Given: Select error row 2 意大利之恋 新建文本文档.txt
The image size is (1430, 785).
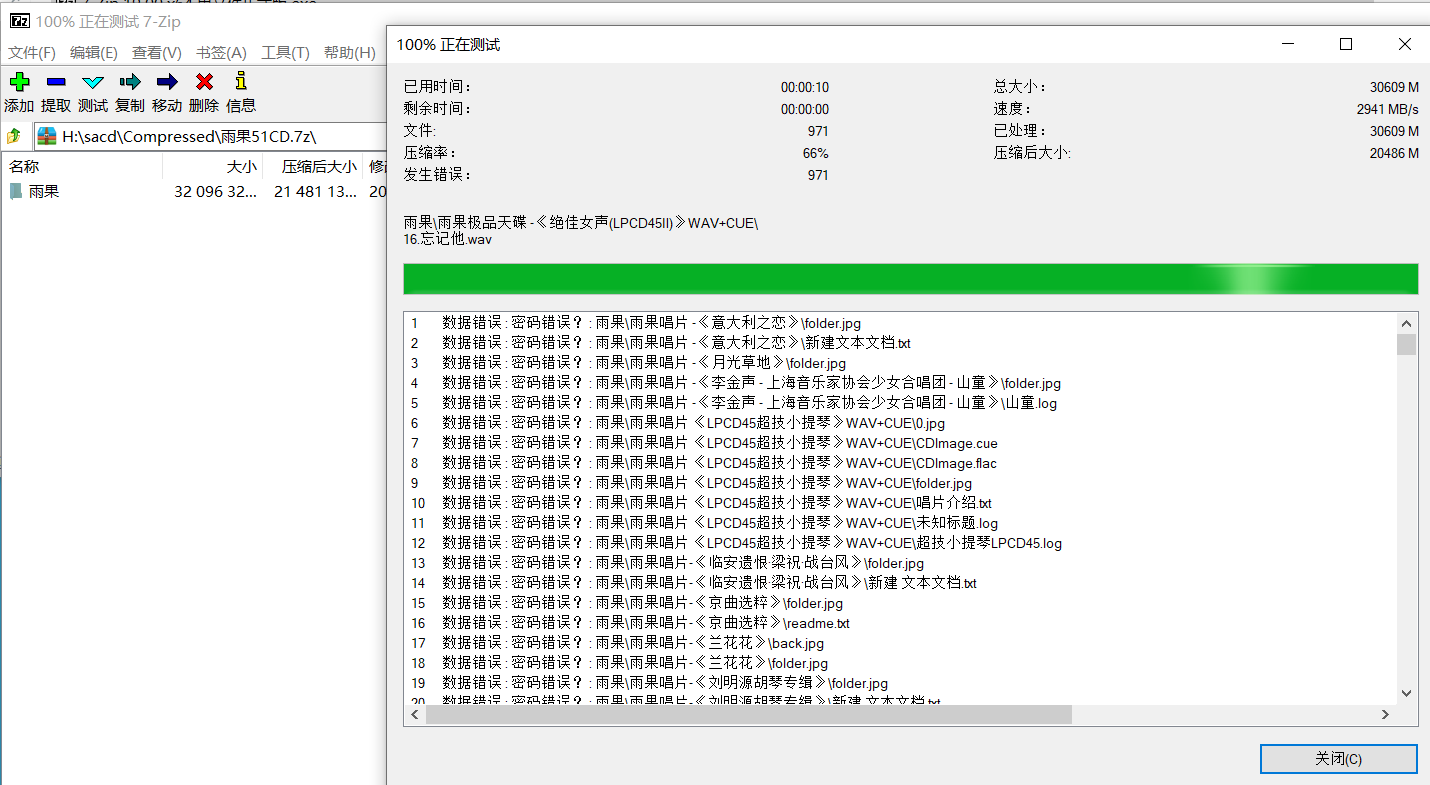Looking at the screenshot, I should (x=900, y=343).
